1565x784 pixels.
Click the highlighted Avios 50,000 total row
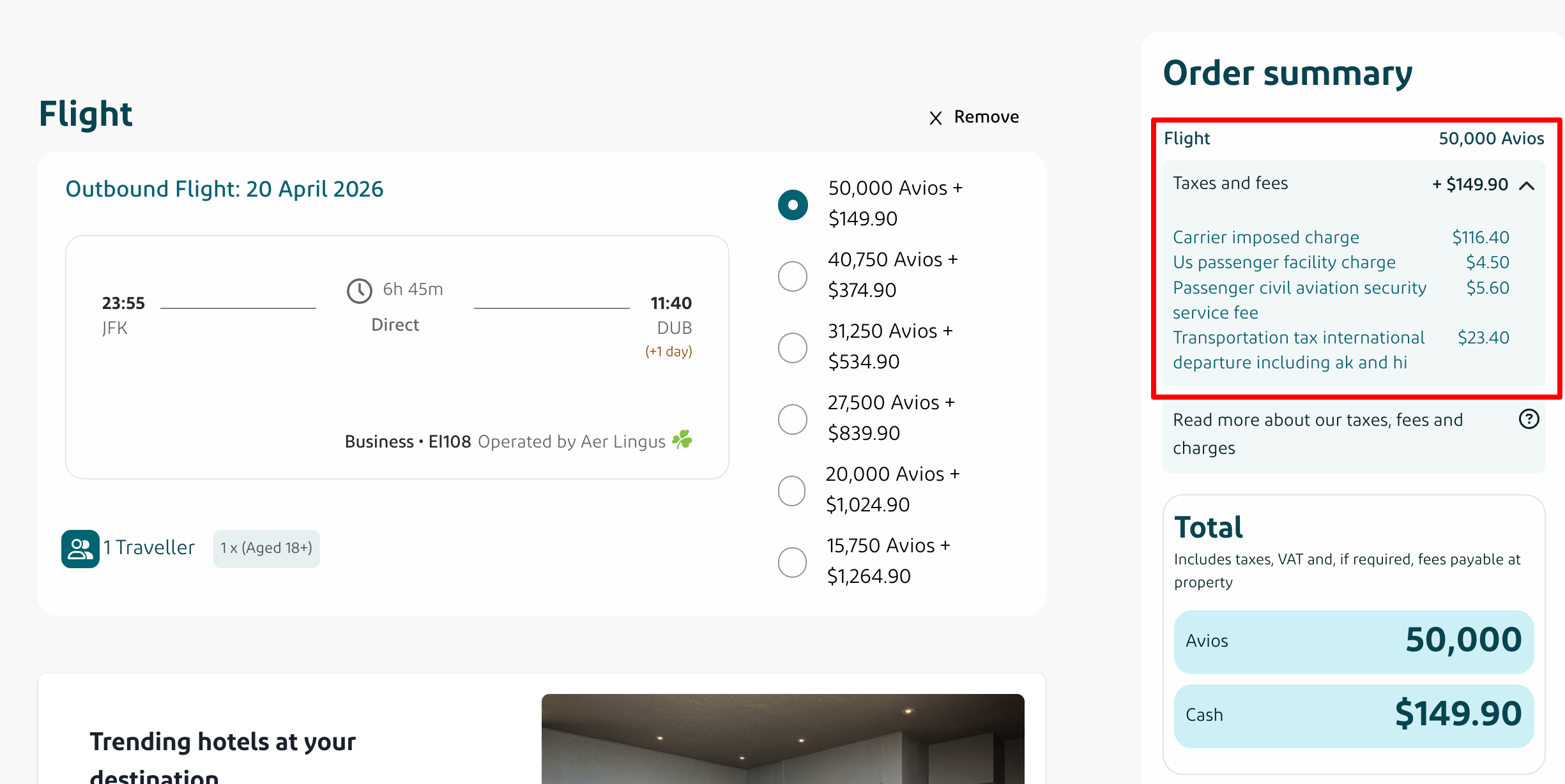1353,641
